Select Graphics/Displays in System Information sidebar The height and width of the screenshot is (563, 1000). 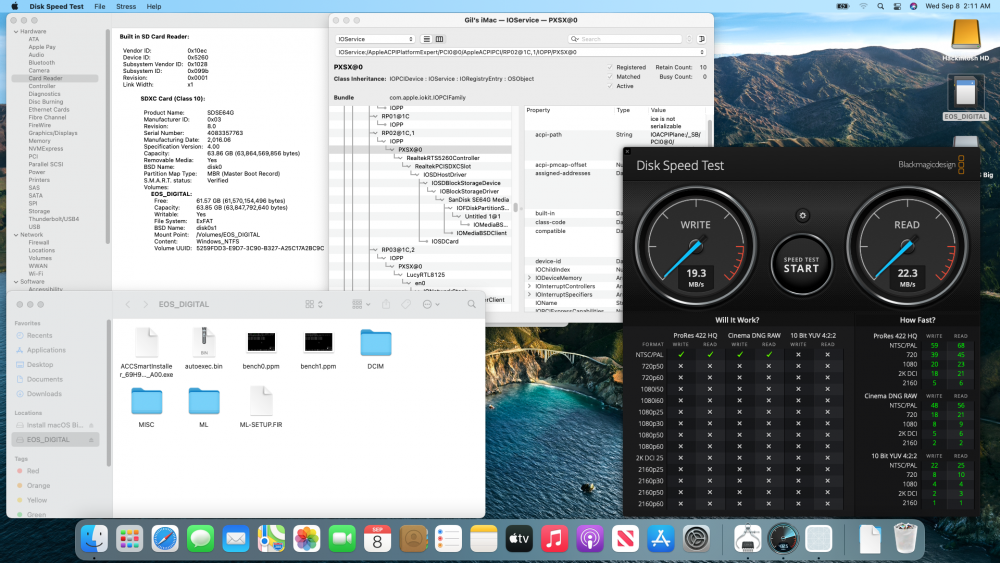(x=52, y=133)
